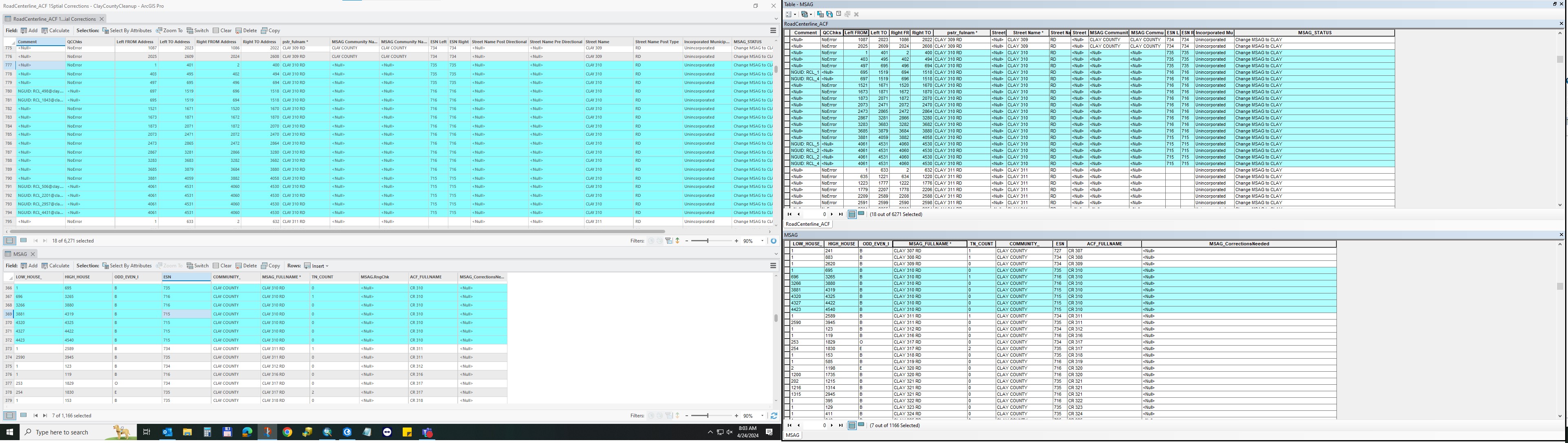The height and width of the screenshot is (443, 1568).
Task: Click ArcMap Clear Selection toolbar icon
Action: (x=839, y=13)
